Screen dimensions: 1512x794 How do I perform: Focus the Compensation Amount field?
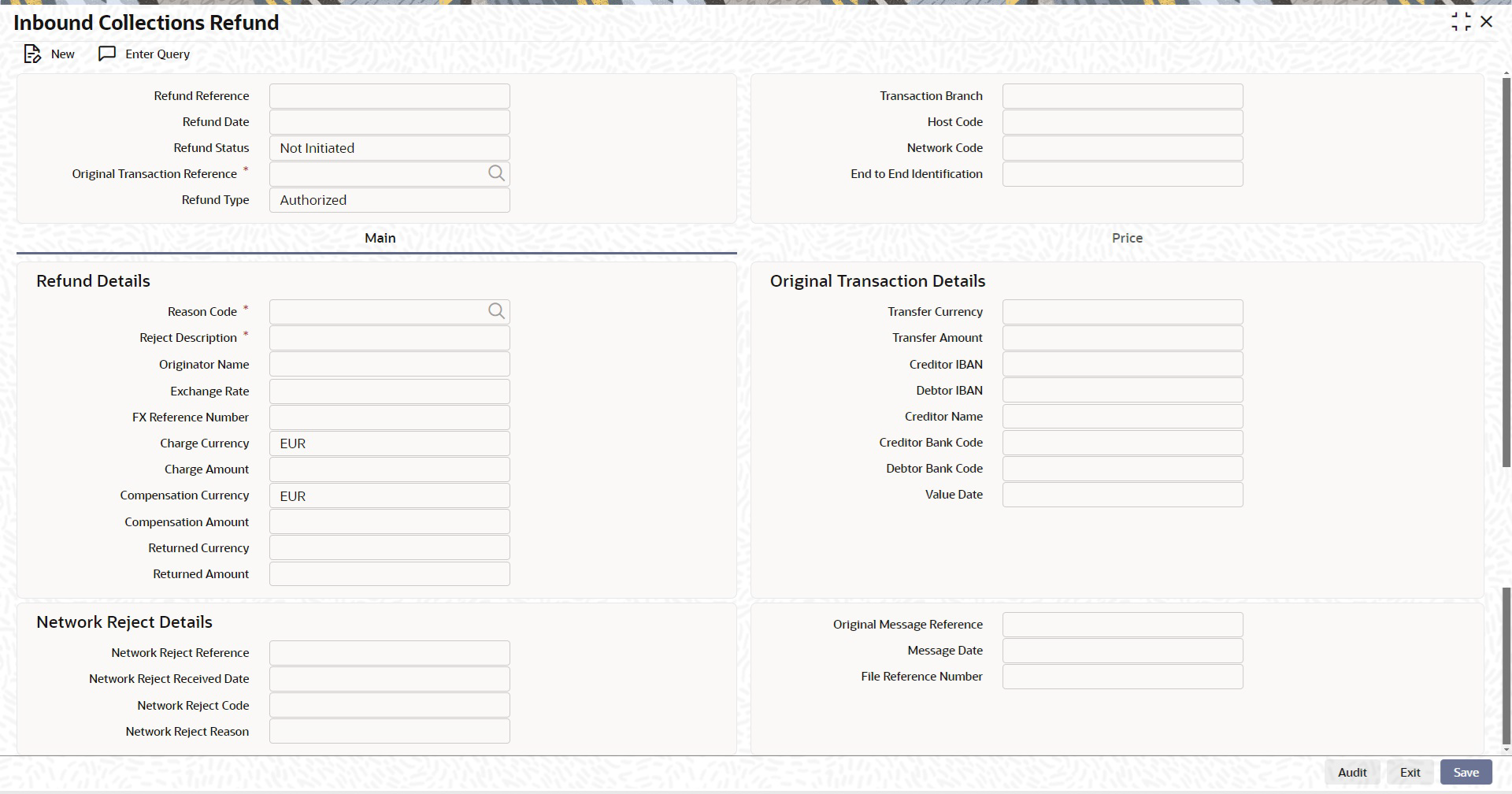tap(390, 521)
